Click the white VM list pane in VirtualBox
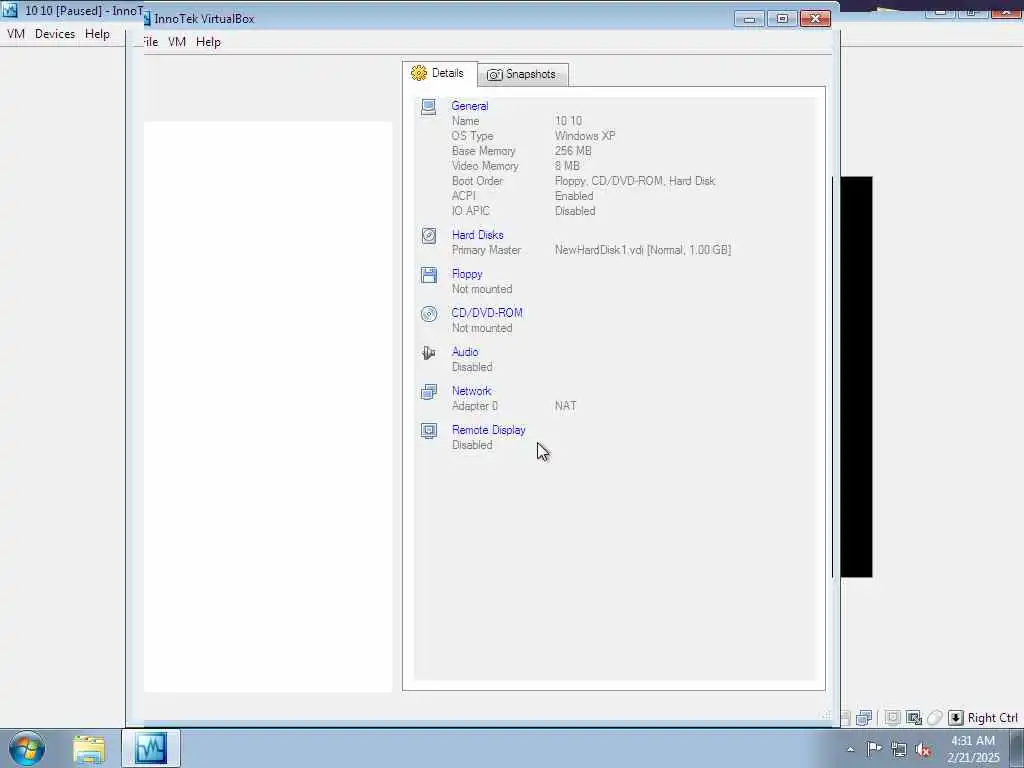 click(x=268, y=406)
